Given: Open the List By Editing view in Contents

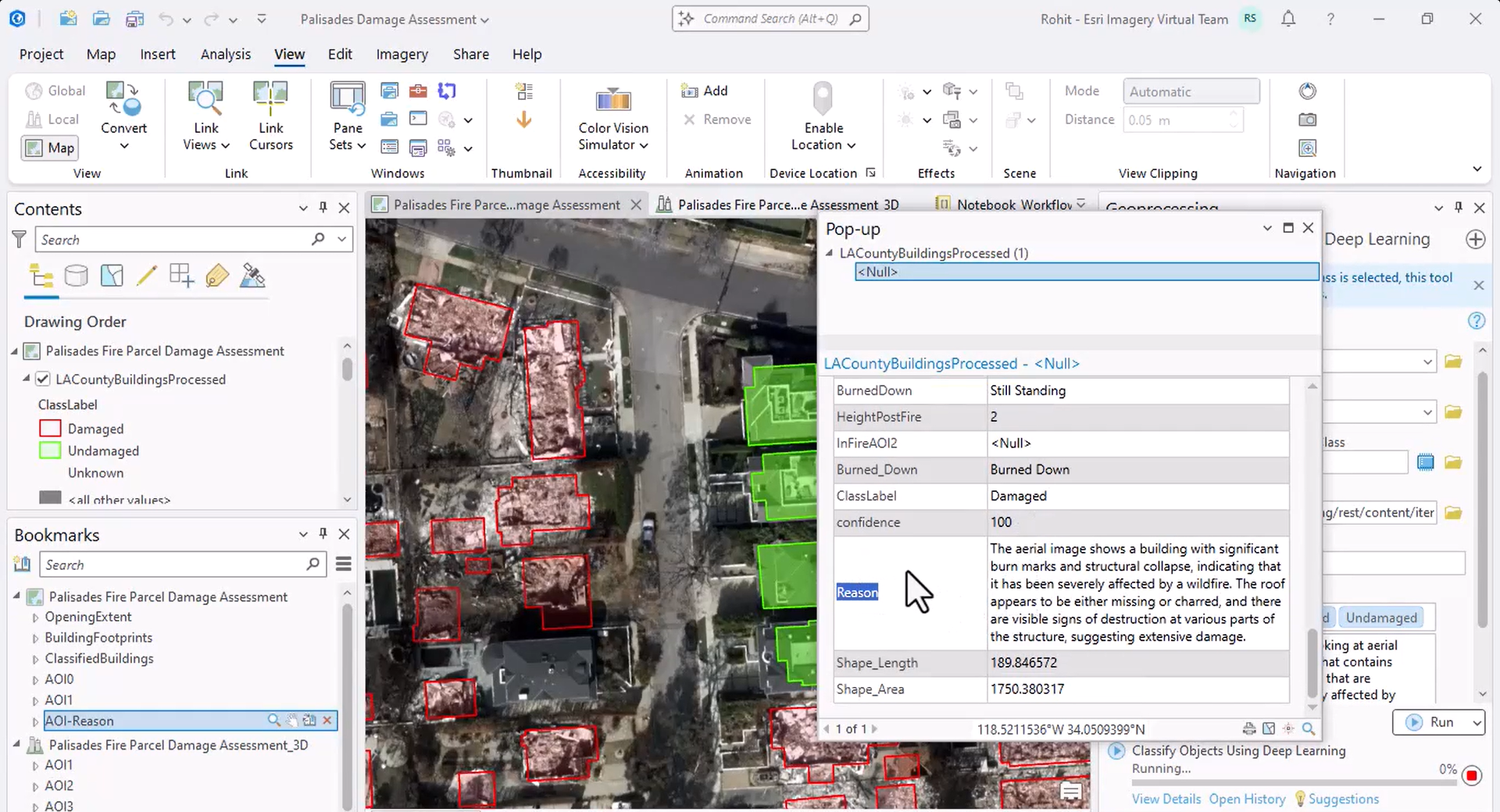Looking at the screenshot, I should (x=148, y=276).
